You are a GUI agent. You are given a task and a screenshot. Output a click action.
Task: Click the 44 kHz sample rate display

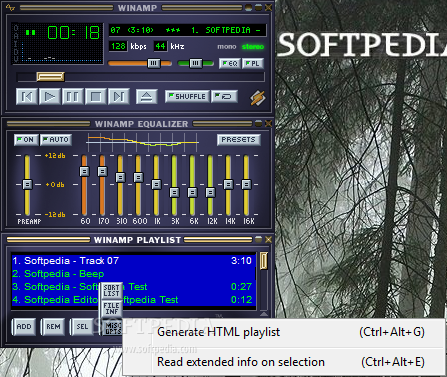tap(160, 46)
